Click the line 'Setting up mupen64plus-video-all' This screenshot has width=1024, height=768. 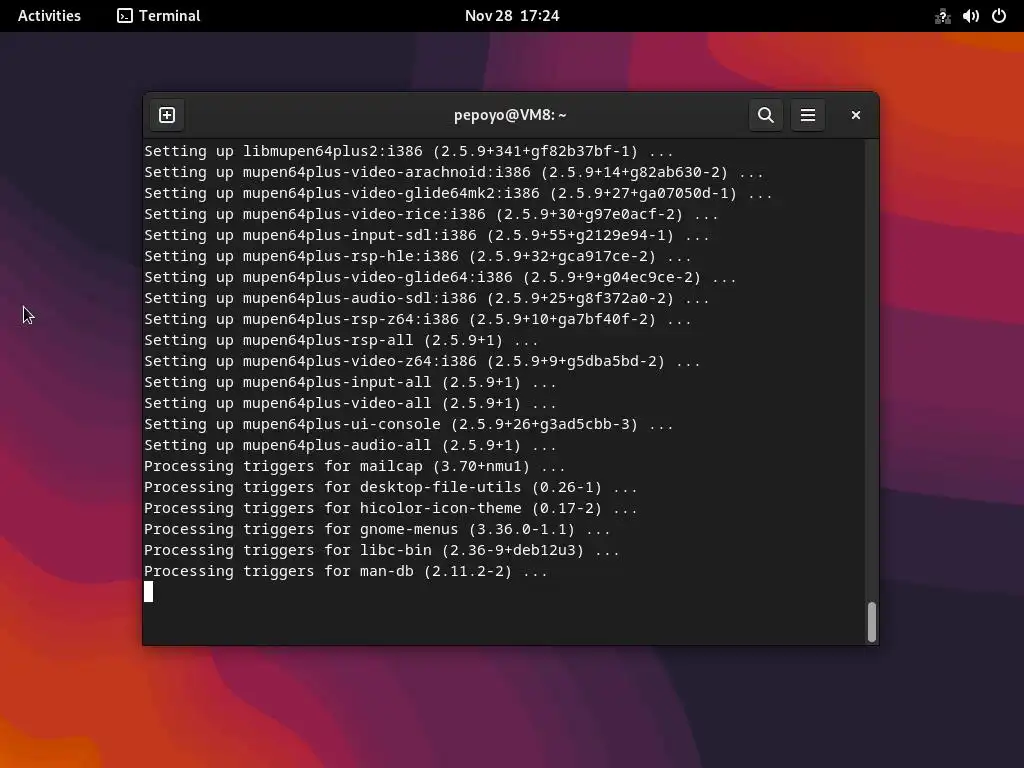click(x=350, y=403)
